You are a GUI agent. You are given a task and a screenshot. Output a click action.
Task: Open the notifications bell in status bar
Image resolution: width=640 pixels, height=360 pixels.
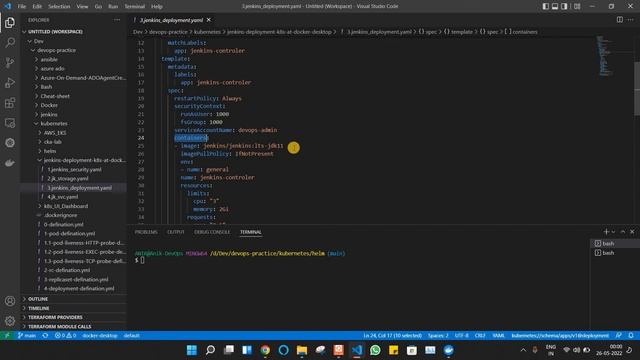click(631, 336)
